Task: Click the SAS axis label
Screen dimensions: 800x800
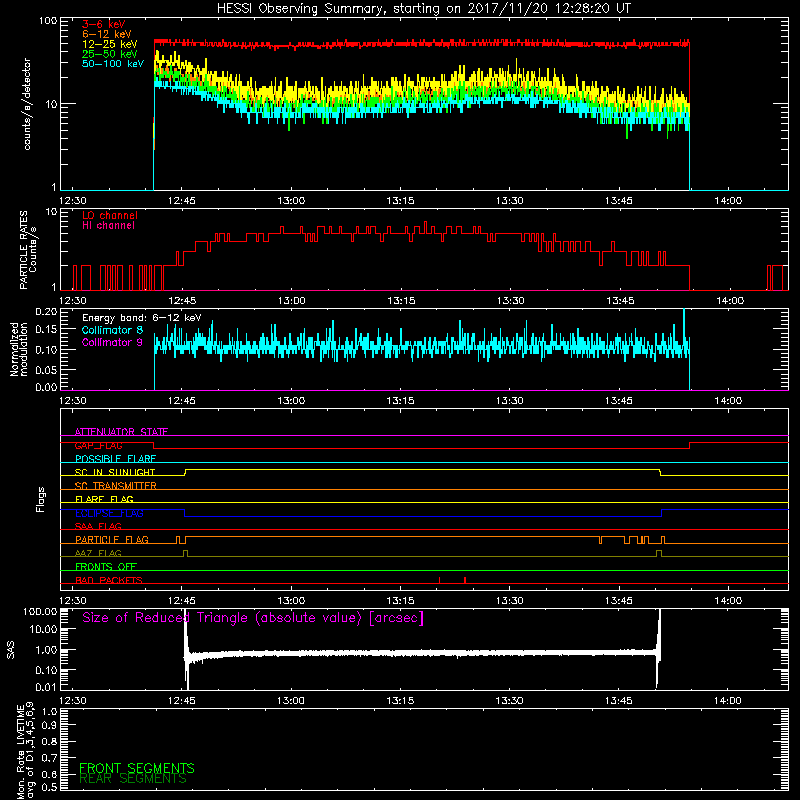Action: [x=11, y=650]
